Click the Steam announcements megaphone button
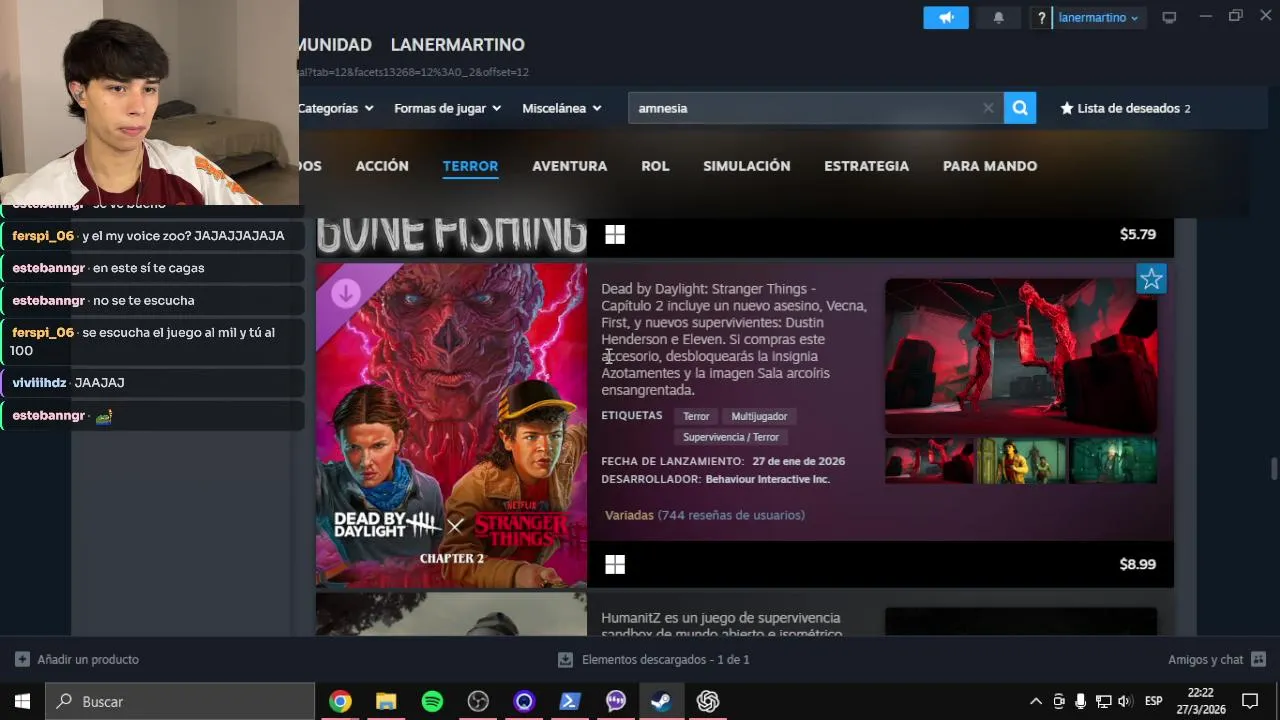Screen dimensions: 1280x720 pos(946,18)
